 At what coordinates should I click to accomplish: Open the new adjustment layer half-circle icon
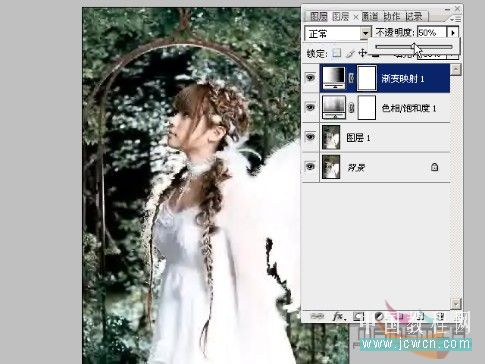(379, 316)
